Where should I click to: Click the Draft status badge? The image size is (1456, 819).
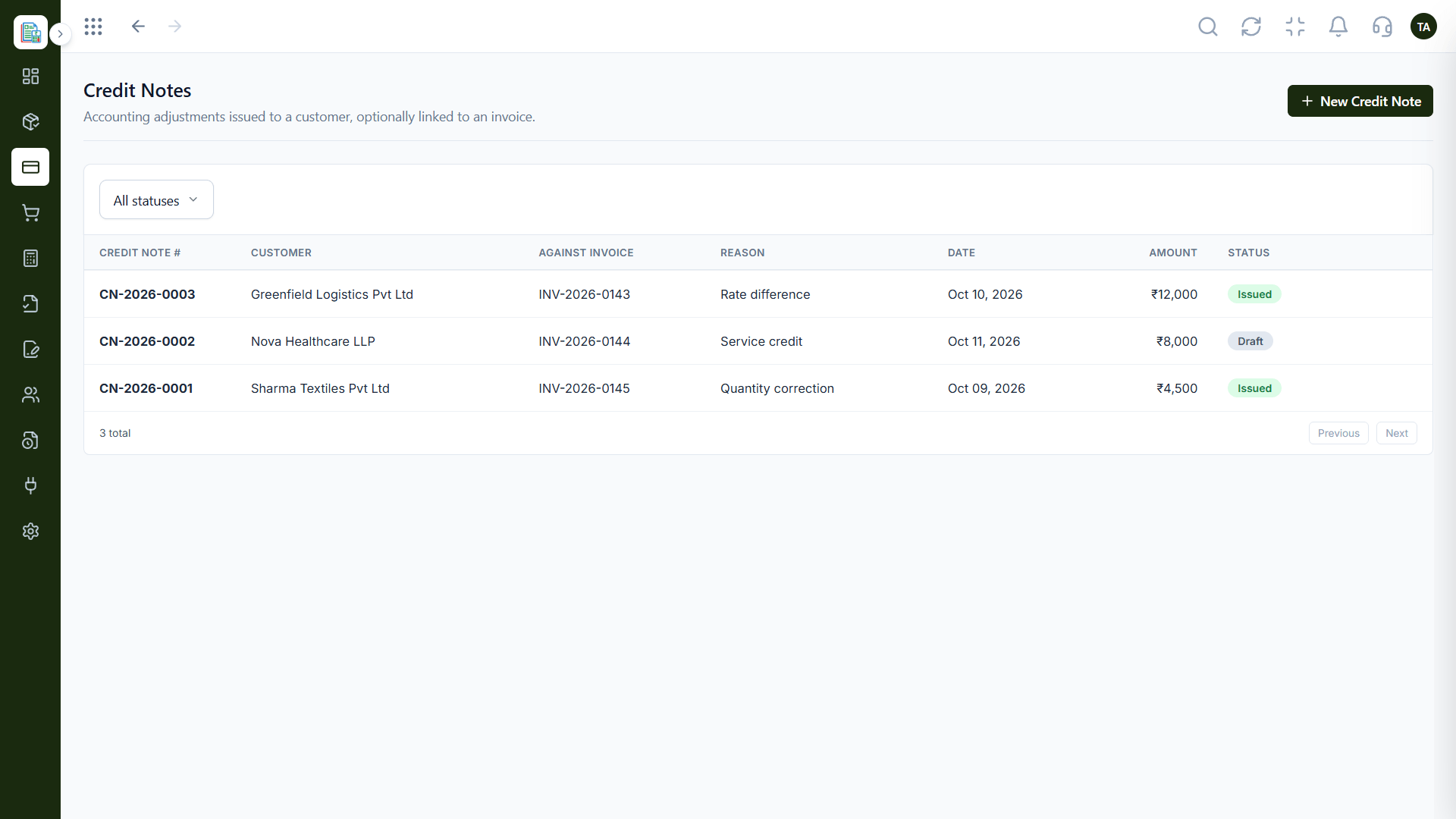click(1250, 341)
